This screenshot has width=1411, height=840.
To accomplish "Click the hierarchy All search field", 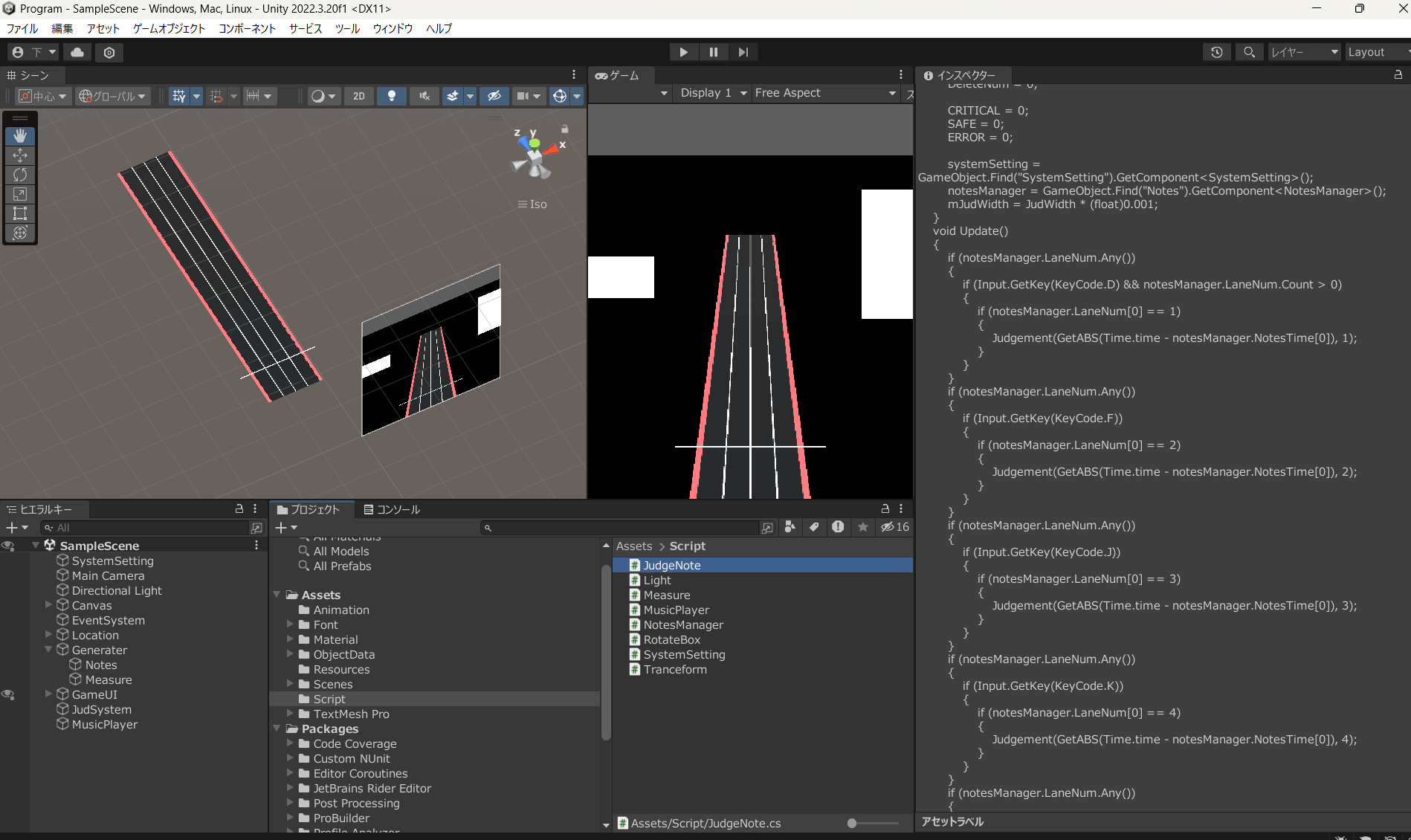I will [x=145, y=528].
